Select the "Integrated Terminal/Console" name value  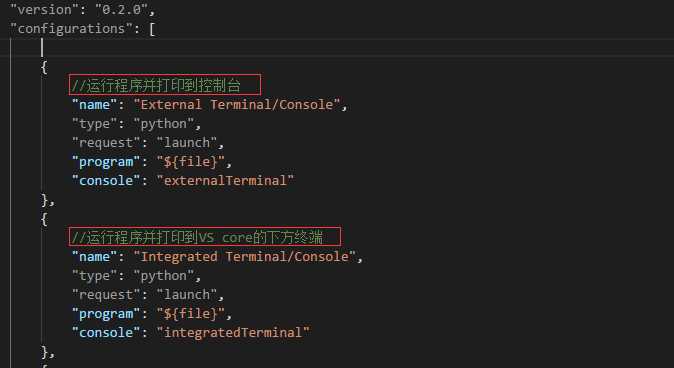pyautogui.click(x=245, y=257)
